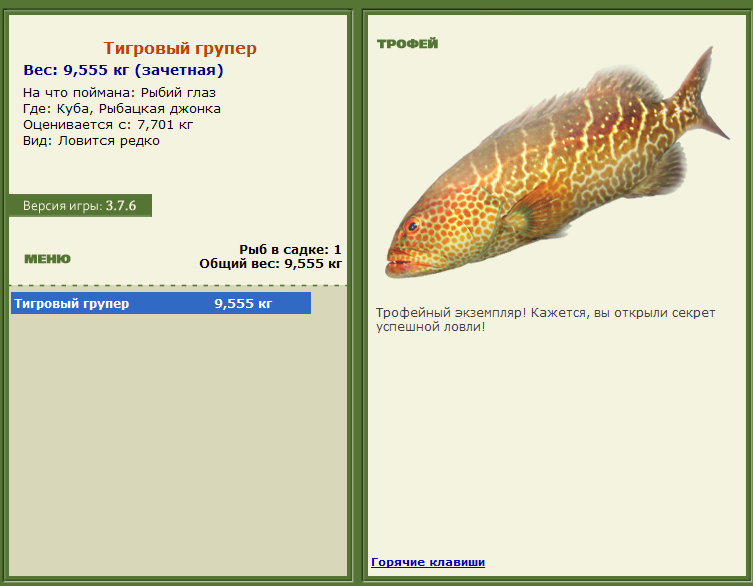Click the Тигровый групер title
This screenshot has height=586, width=753.
(x=180, y=48)
